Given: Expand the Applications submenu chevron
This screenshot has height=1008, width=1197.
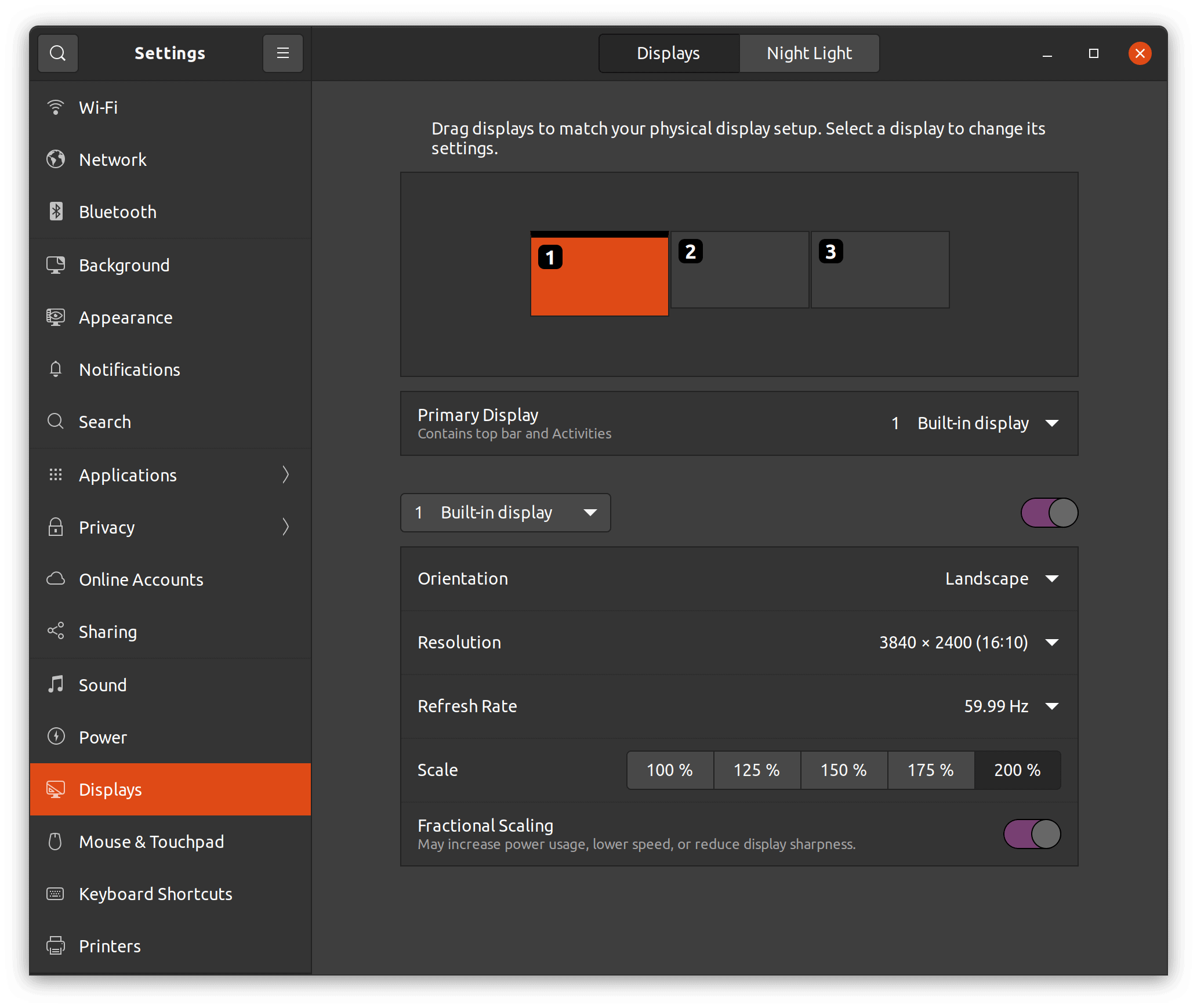Looking at the screenshot, I should [x=285, y=475].
